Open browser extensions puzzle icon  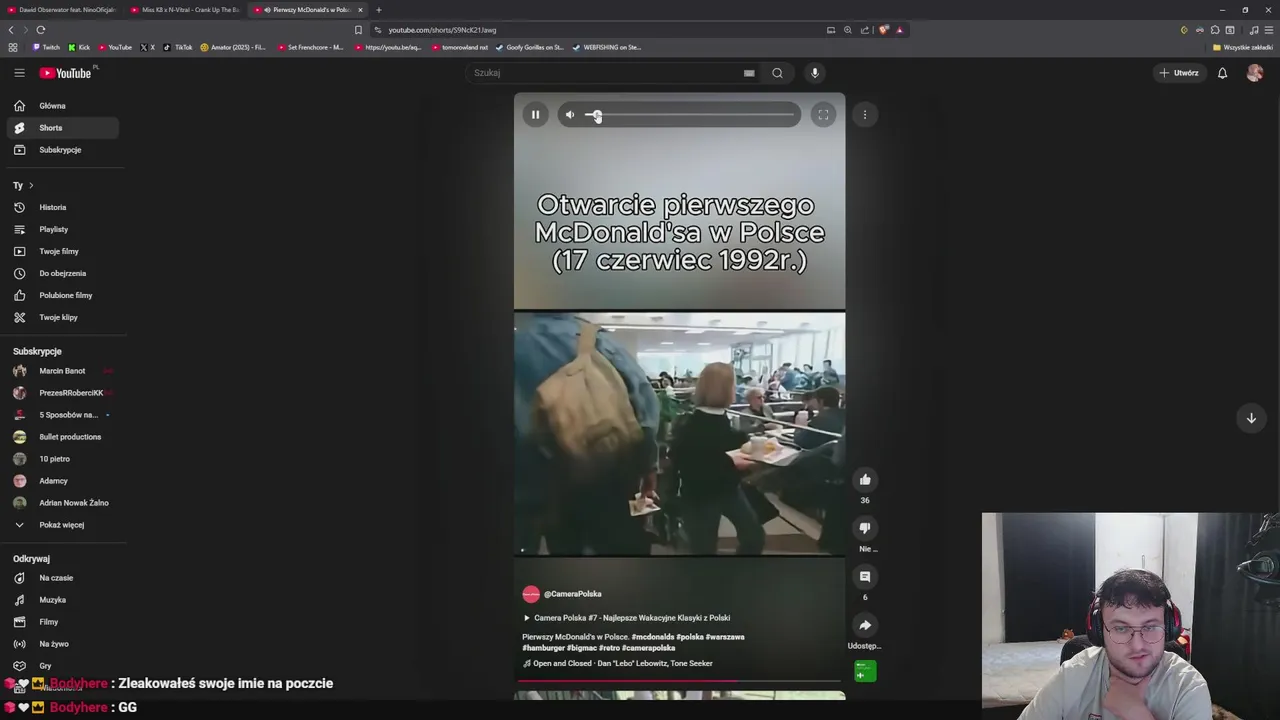pos(1215,30)
